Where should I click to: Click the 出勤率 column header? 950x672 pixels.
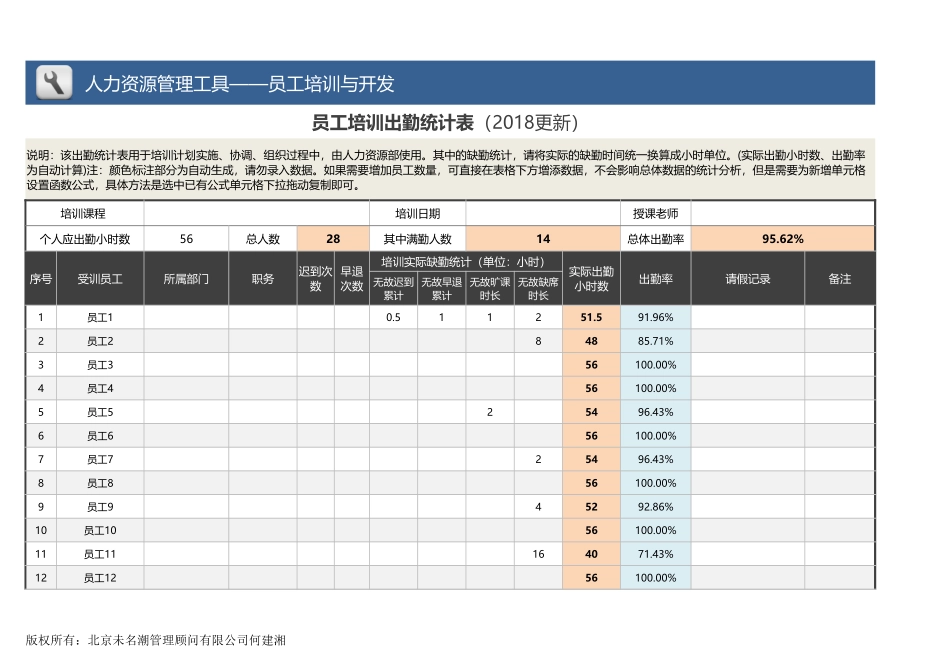tap(655, 279)
